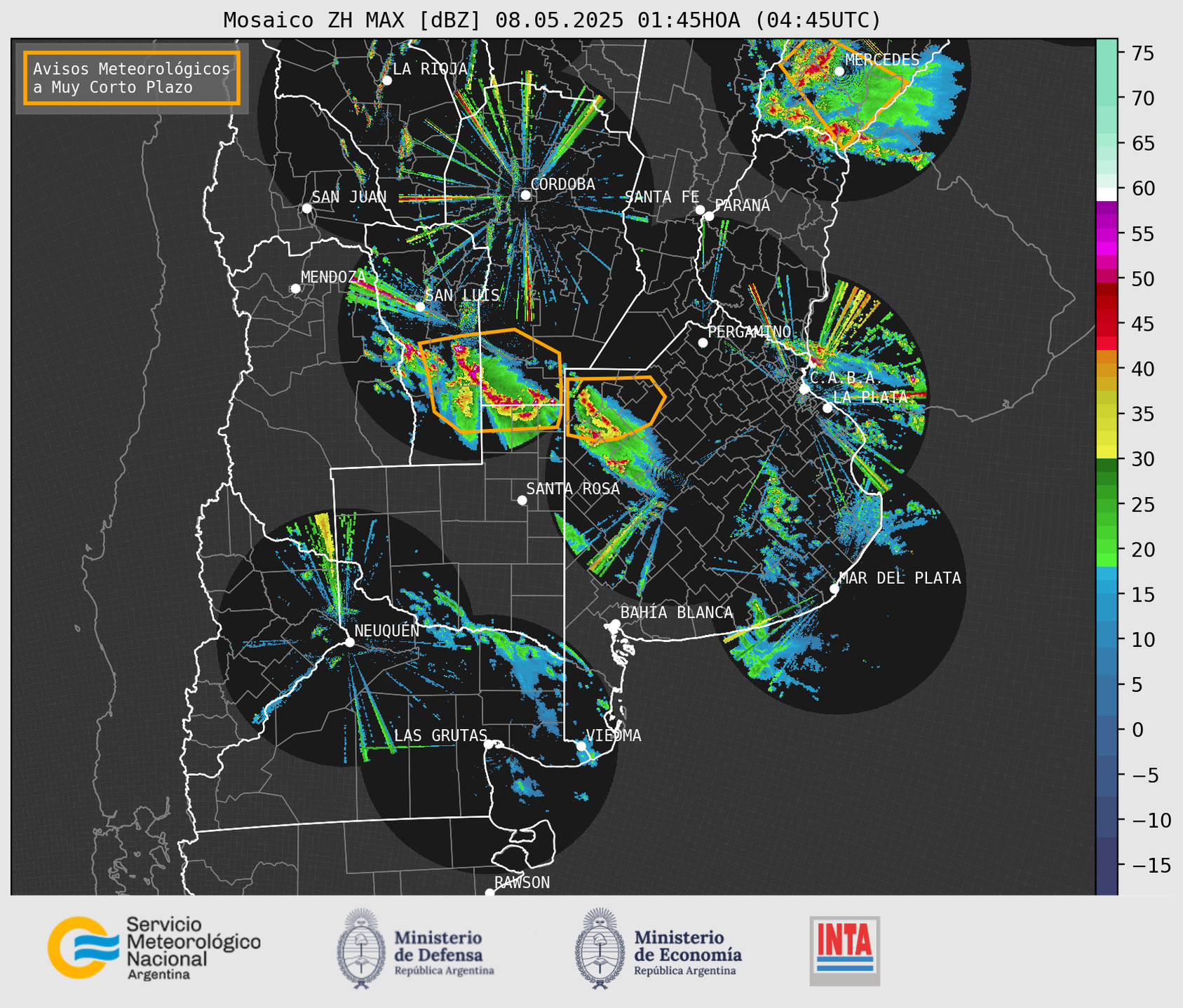The width and height of the screenshot is (1183, 1008).
Task: Click the Santa Rosa city marker
Action: pyautogui.click(x=522, y=500)
